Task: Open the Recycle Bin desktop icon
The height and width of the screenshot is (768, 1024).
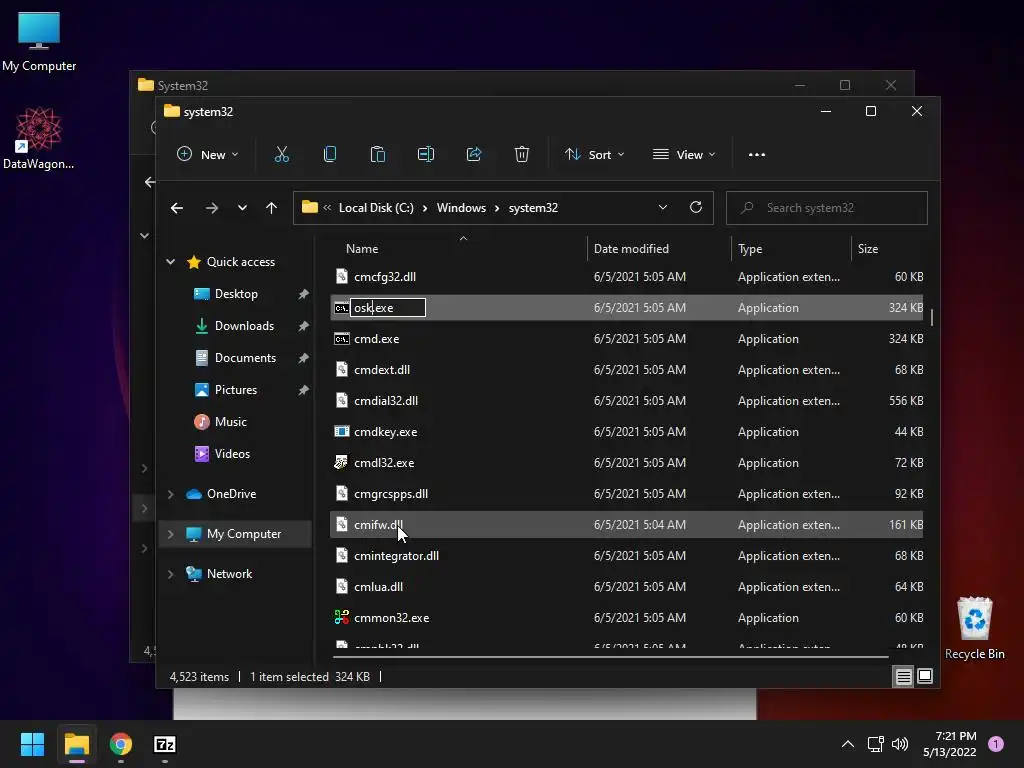Action: pos(974,628)
